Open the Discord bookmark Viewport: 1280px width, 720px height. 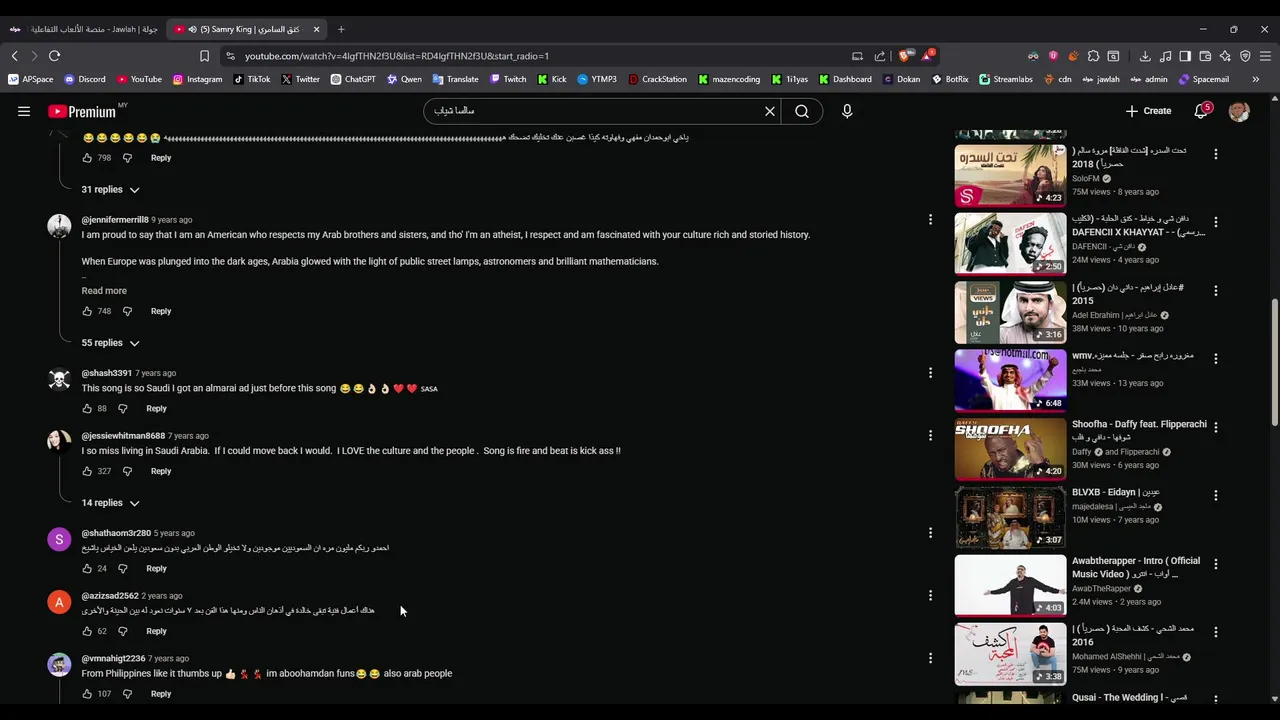pyautogui.click(x=85, y=79)
